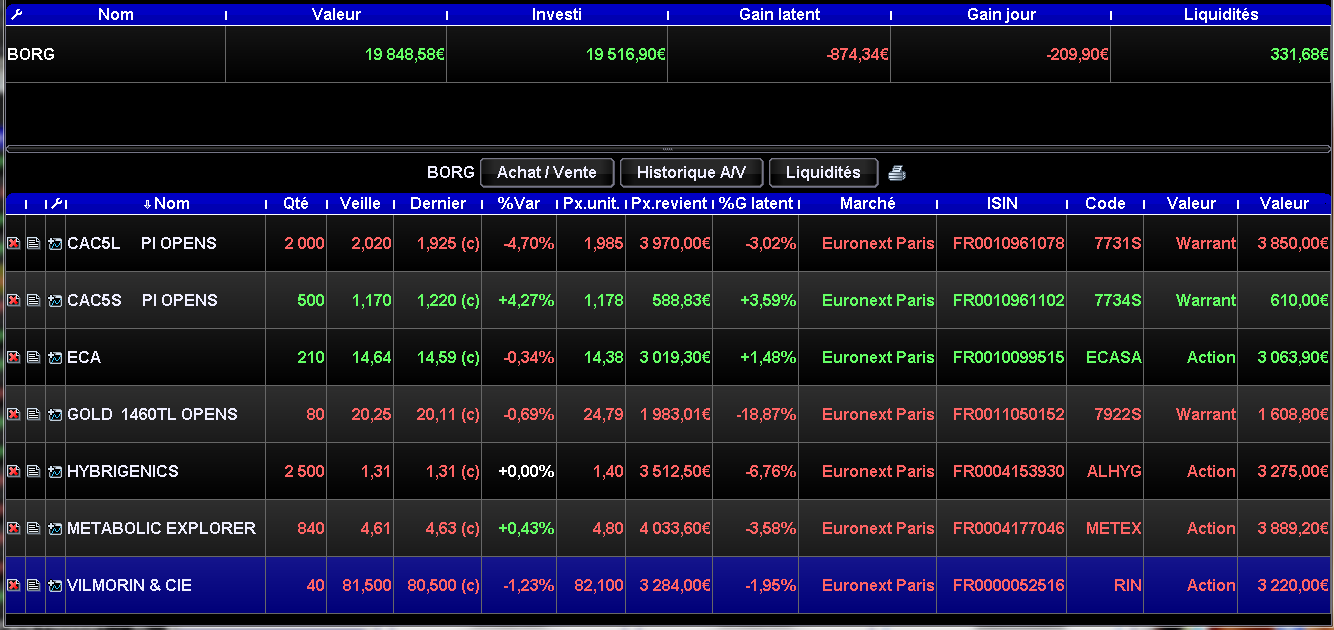The width and height of the screenshot is (1334, 630).
Task: Show the chart for METABOLIC EXPLORER
Action: pos(55,528)
